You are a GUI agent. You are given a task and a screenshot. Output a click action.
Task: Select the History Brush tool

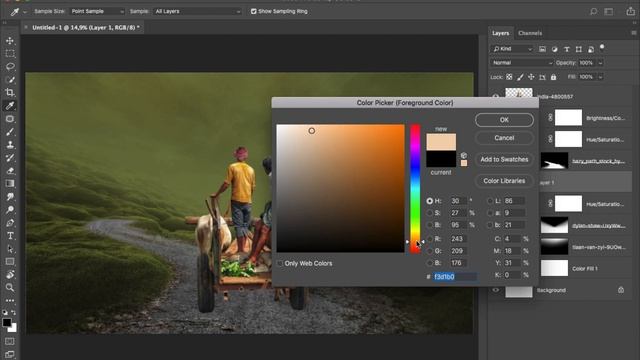coord(10,158)
